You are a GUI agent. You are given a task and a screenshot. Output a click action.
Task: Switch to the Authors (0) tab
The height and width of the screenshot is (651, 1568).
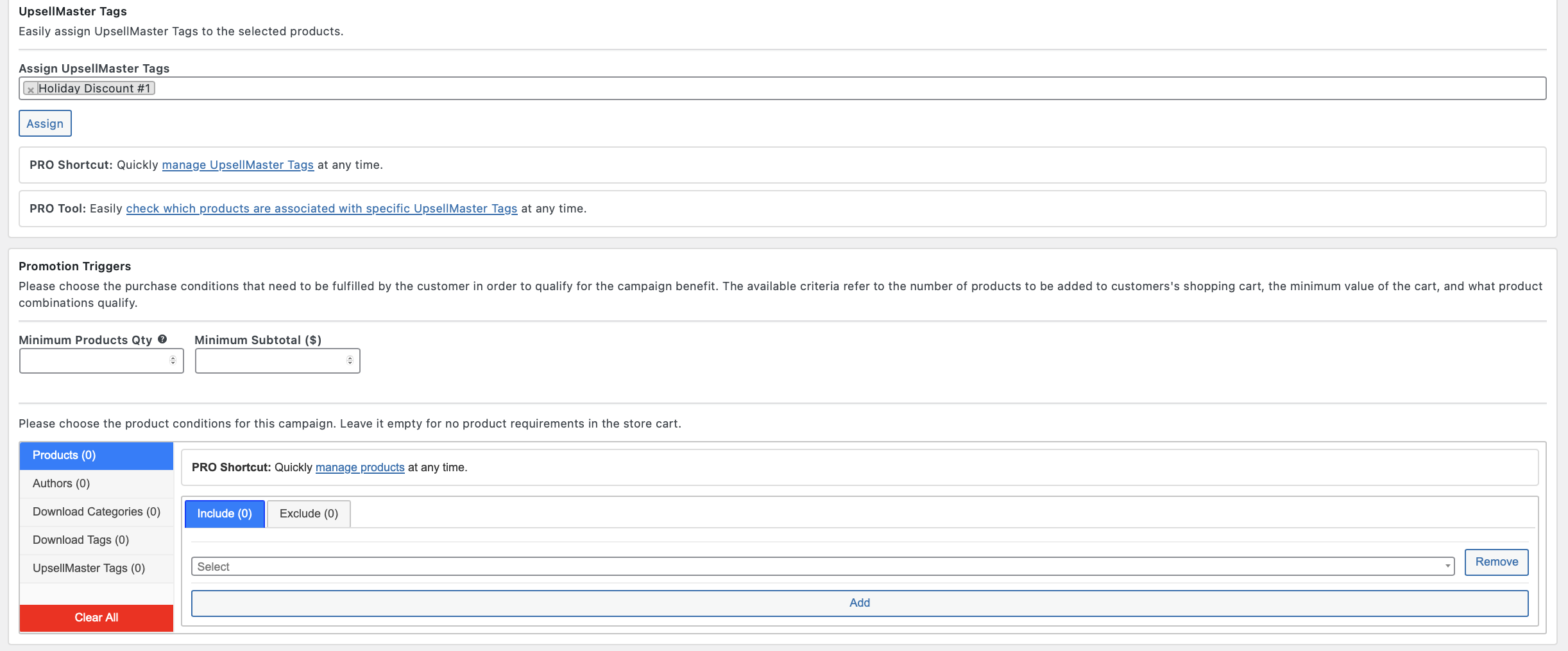tap(96, 483)
